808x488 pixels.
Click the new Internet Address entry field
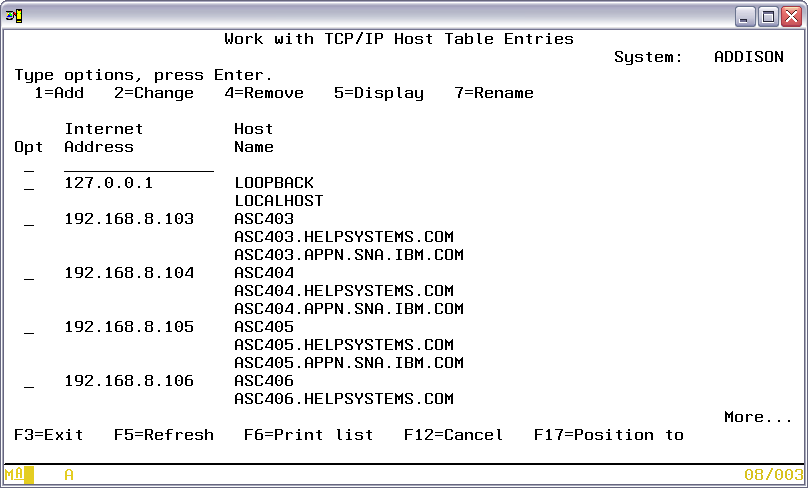pos(138,165)
